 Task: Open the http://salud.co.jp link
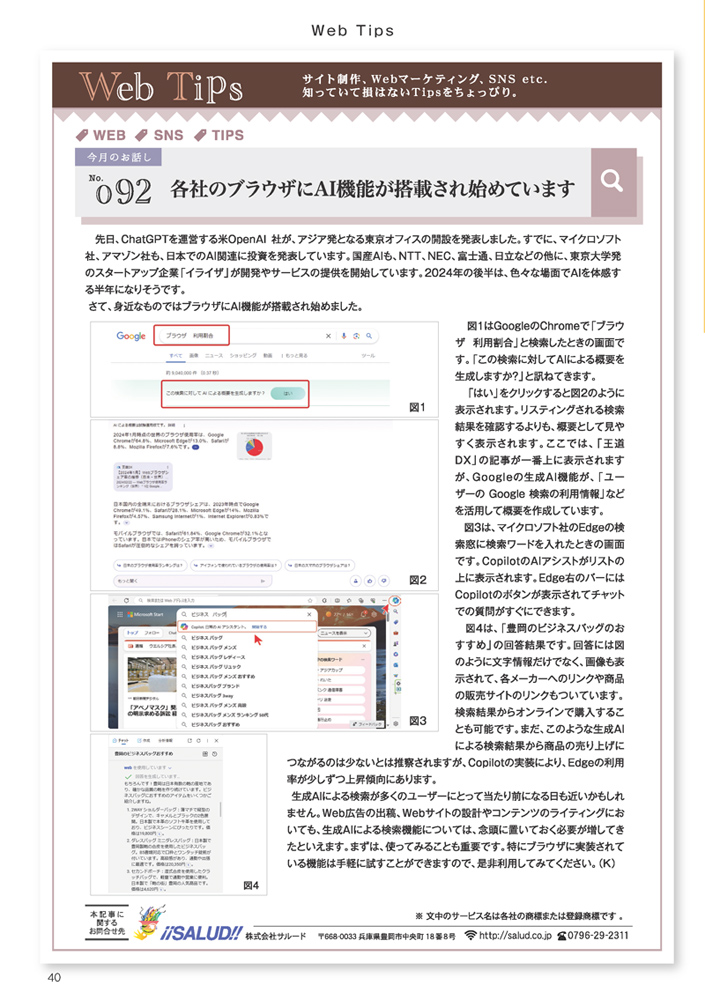515,936
